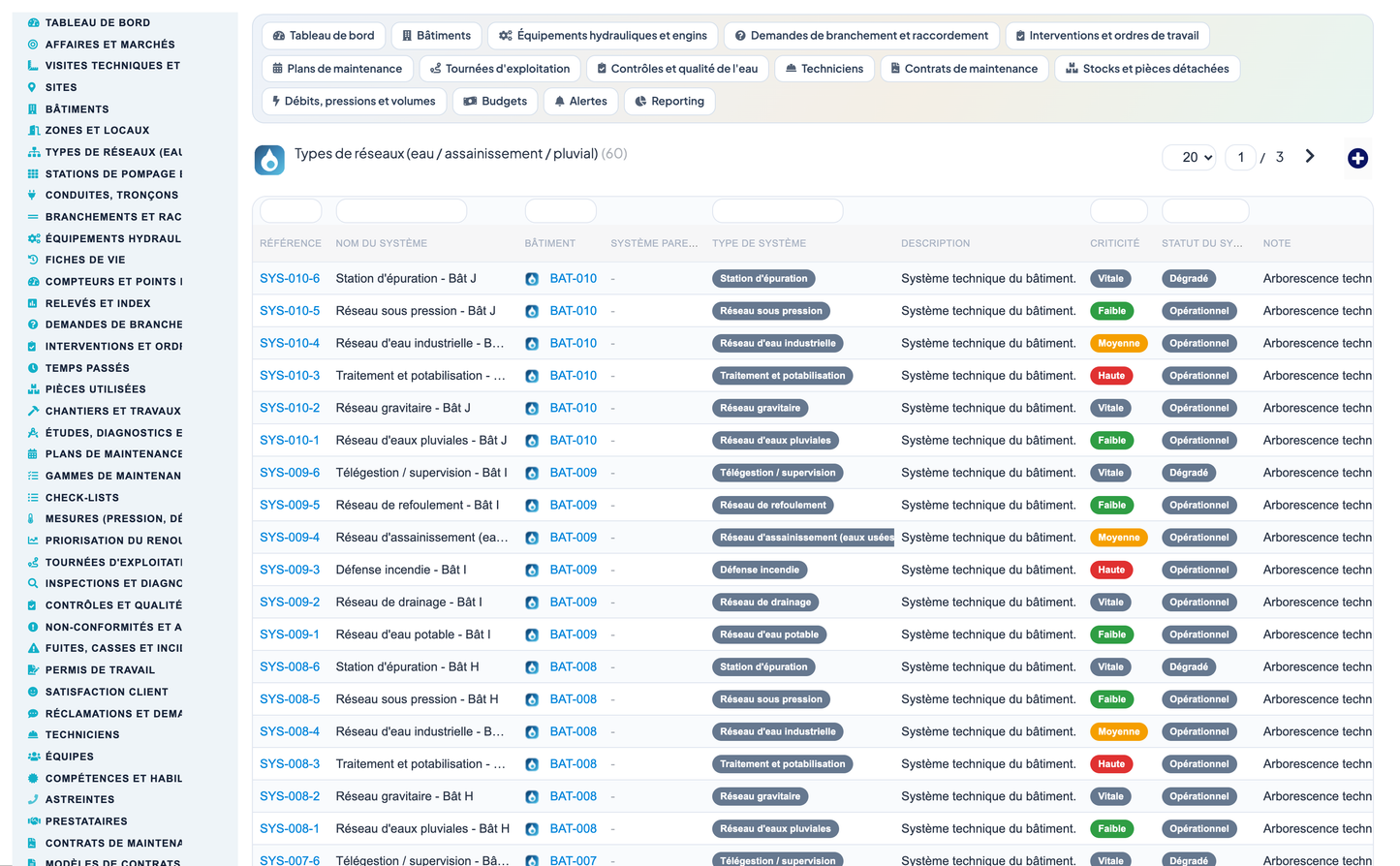Screen dimensions: 1400x866
Task: Sort by the Description column header
Action: (x=935, y=243)
